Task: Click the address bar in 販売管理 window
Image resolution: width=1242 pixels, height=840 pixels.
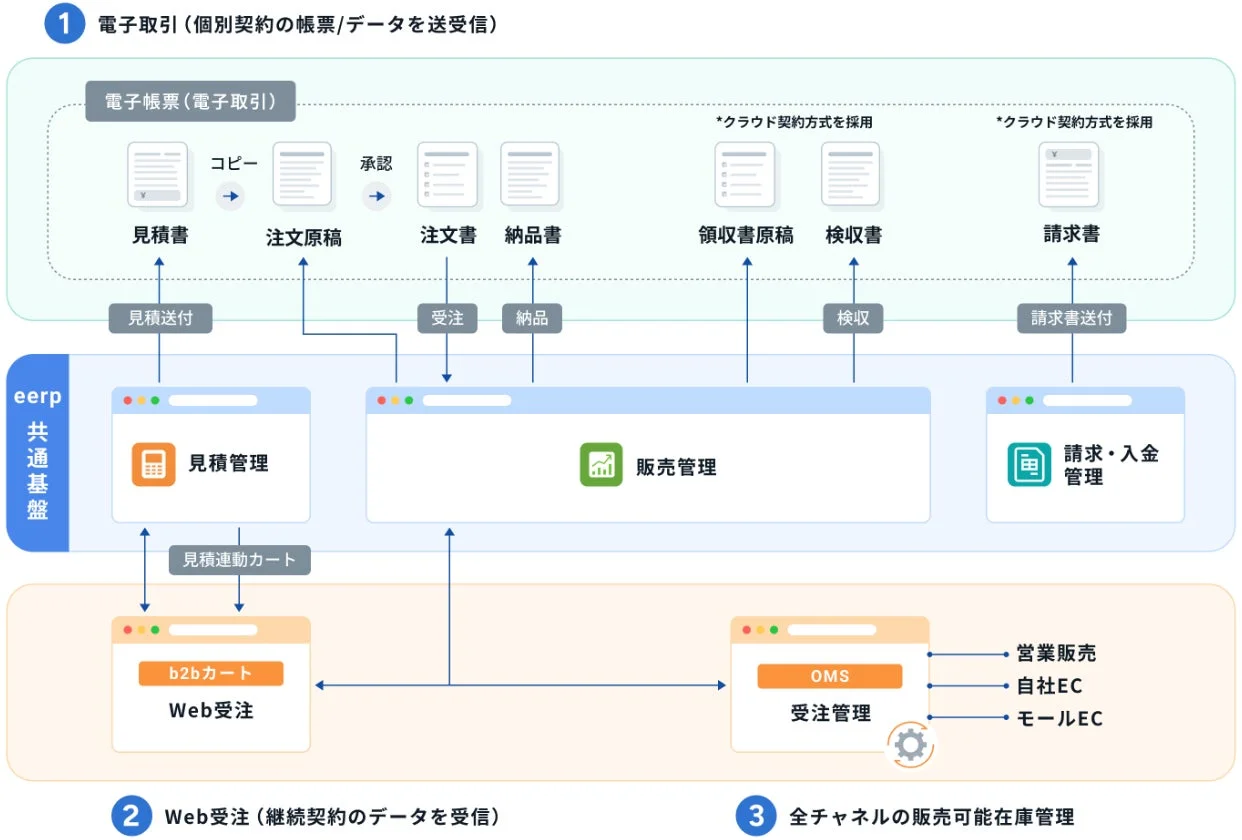Action: [467, 400]
